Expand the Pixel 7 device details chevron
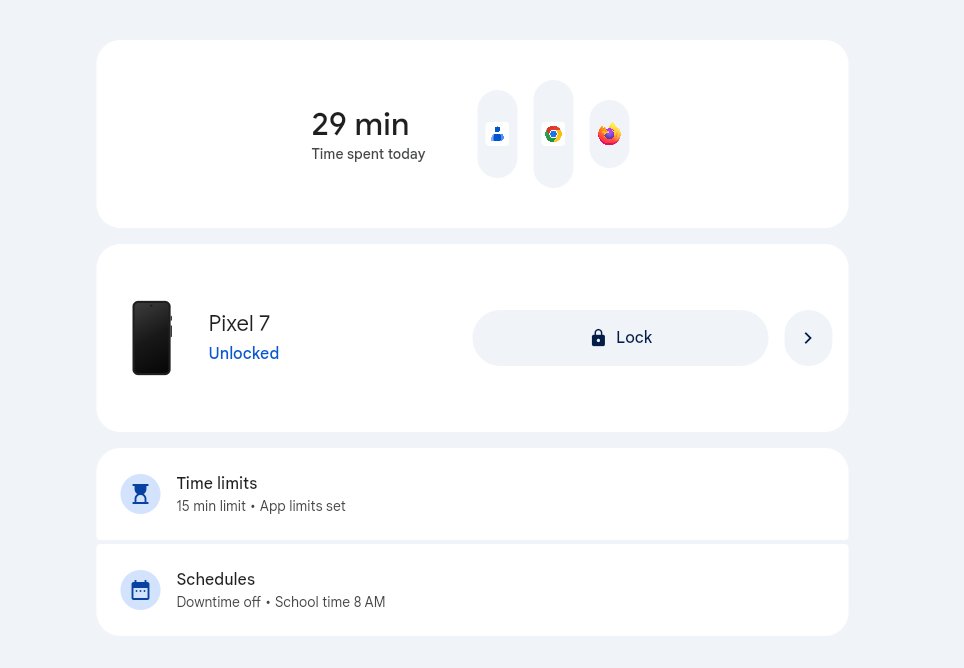 808,338
